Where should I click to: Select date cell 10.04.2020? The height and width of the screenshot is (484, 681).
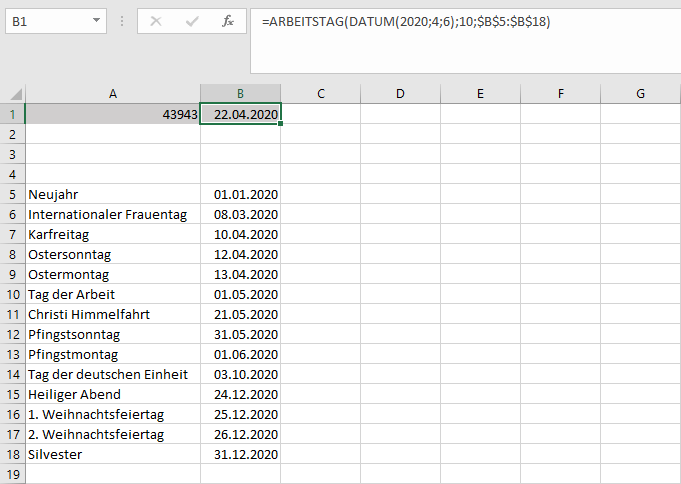point(240,234)
